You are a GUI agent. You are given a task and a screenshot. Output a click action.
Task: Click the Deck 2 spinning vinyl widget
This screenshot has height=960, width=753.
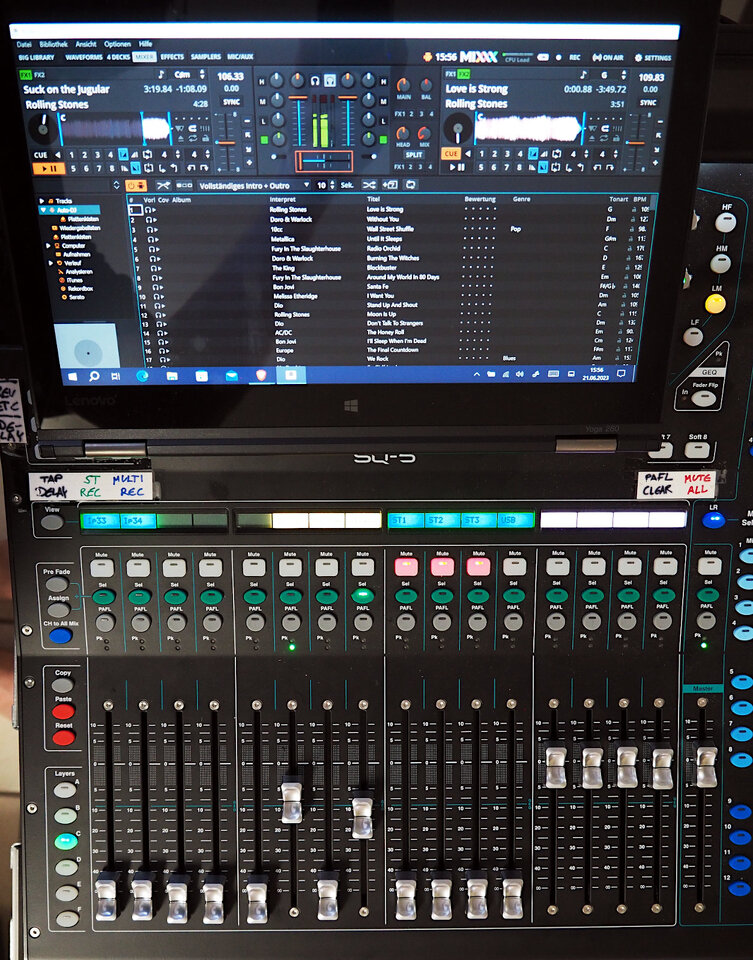[x=457, y=129]
